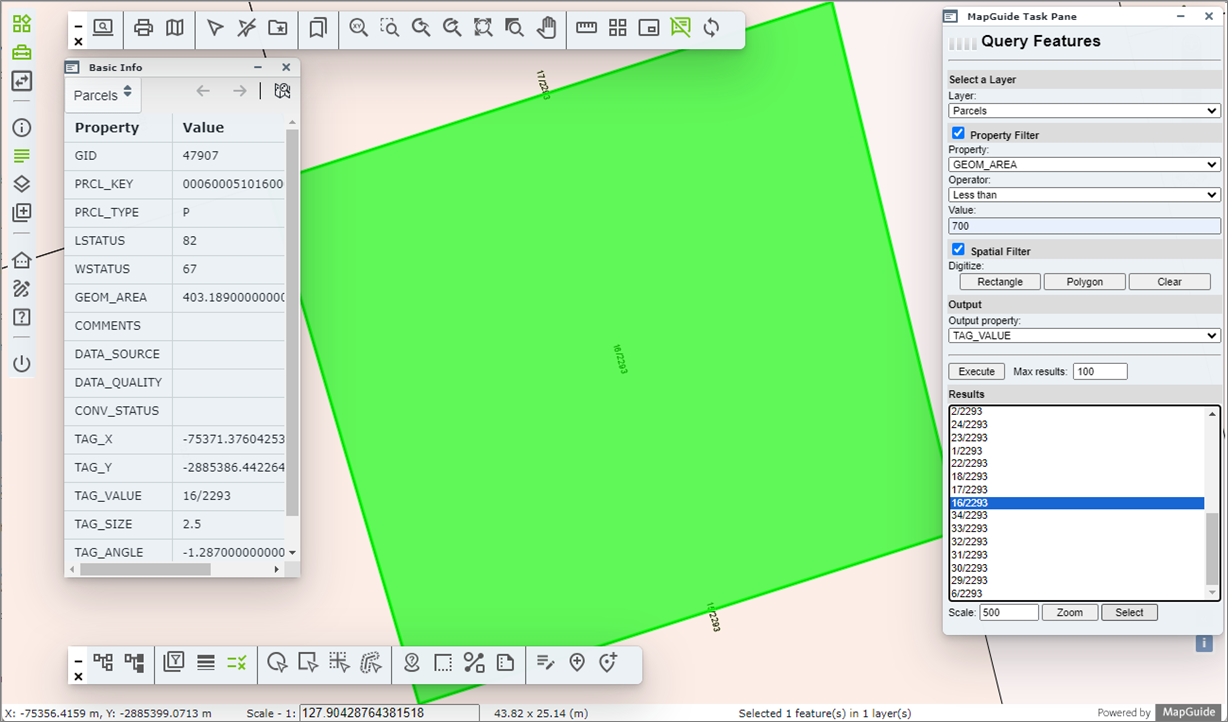Disable the Spatial Filter checkbox

(958, 250)
